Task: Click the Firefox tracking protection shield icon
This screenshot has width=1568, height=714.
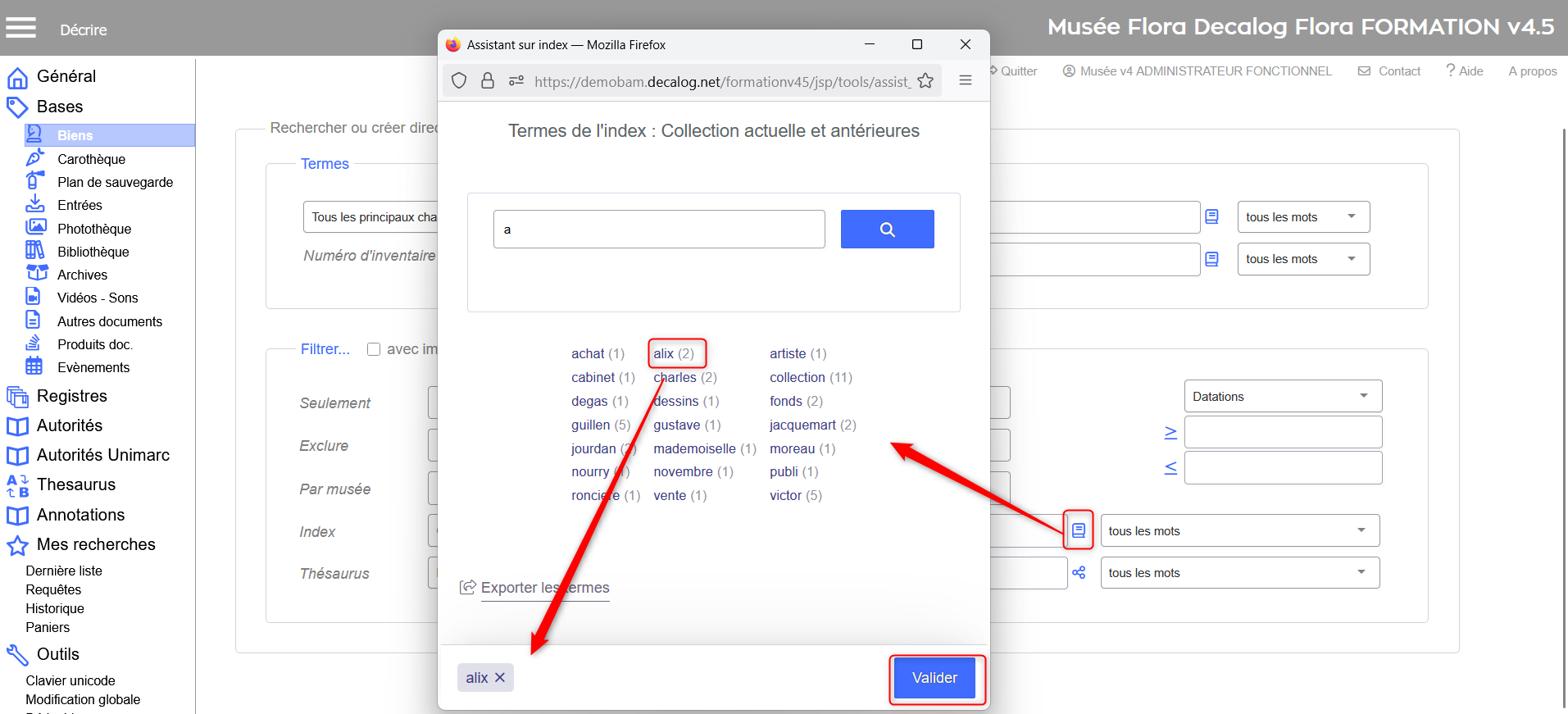Action: tap(459, 80)
